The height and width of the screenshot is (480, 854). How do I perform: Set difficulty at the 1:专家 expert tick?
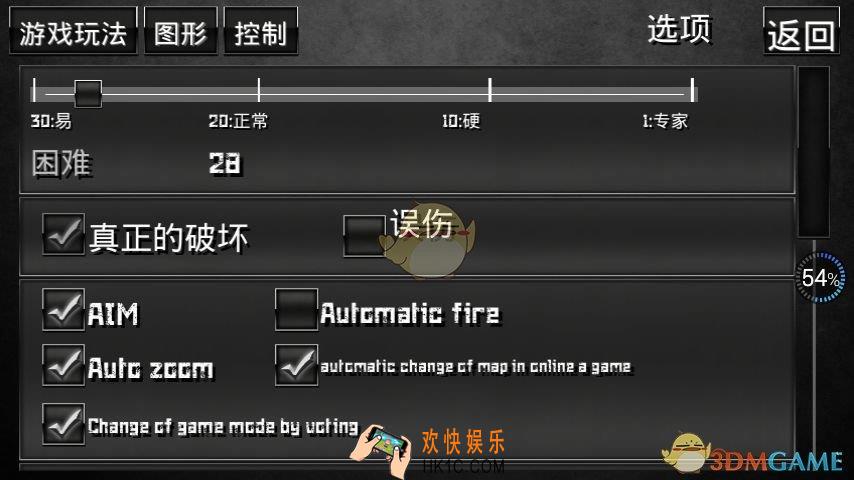pos(692,90)
